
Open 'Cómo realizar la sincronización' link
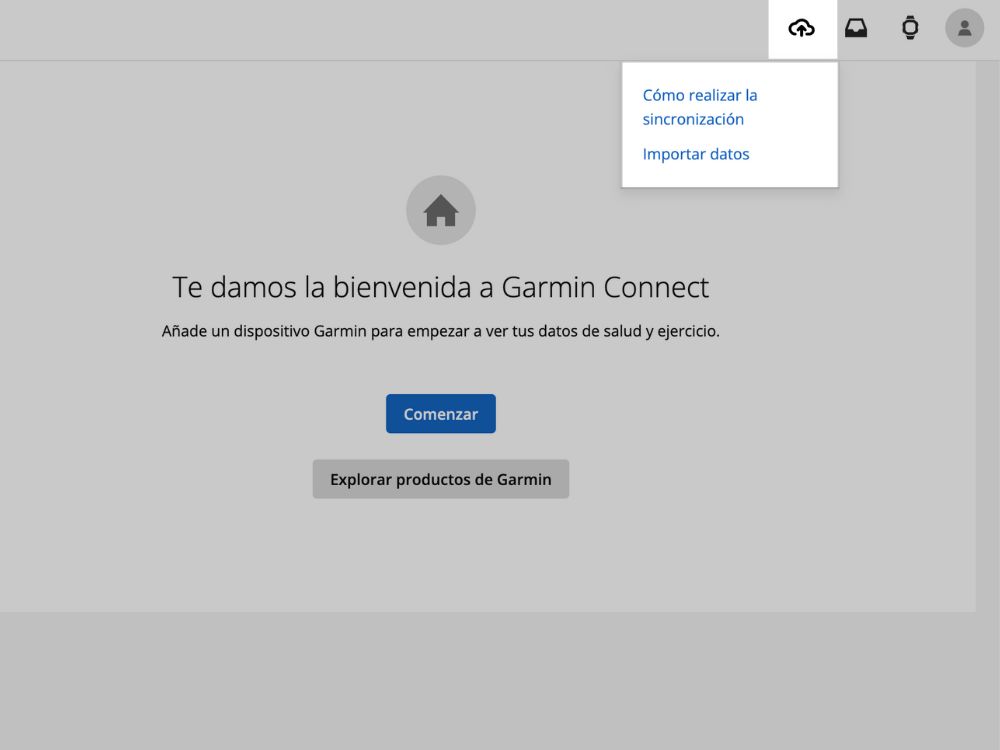point(700,96)
